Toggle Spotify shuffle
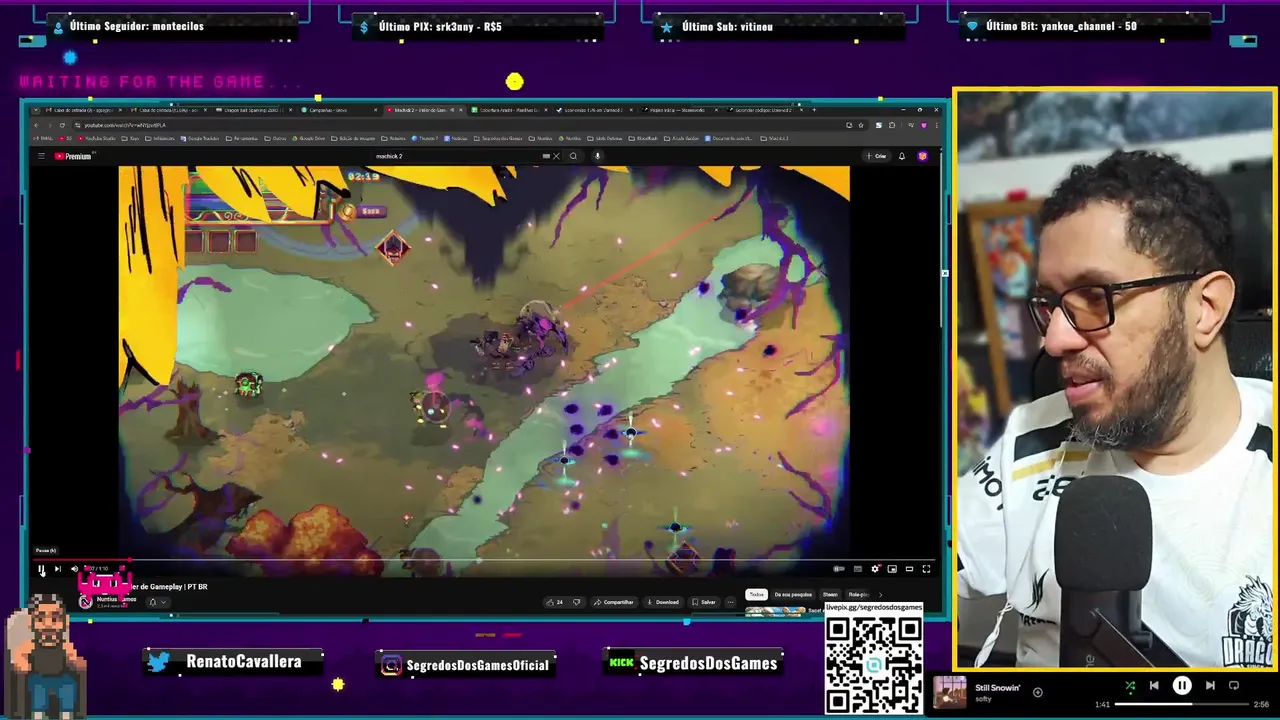The width and height of the screenshot is (1280, 720). (x=1130, y=686)
